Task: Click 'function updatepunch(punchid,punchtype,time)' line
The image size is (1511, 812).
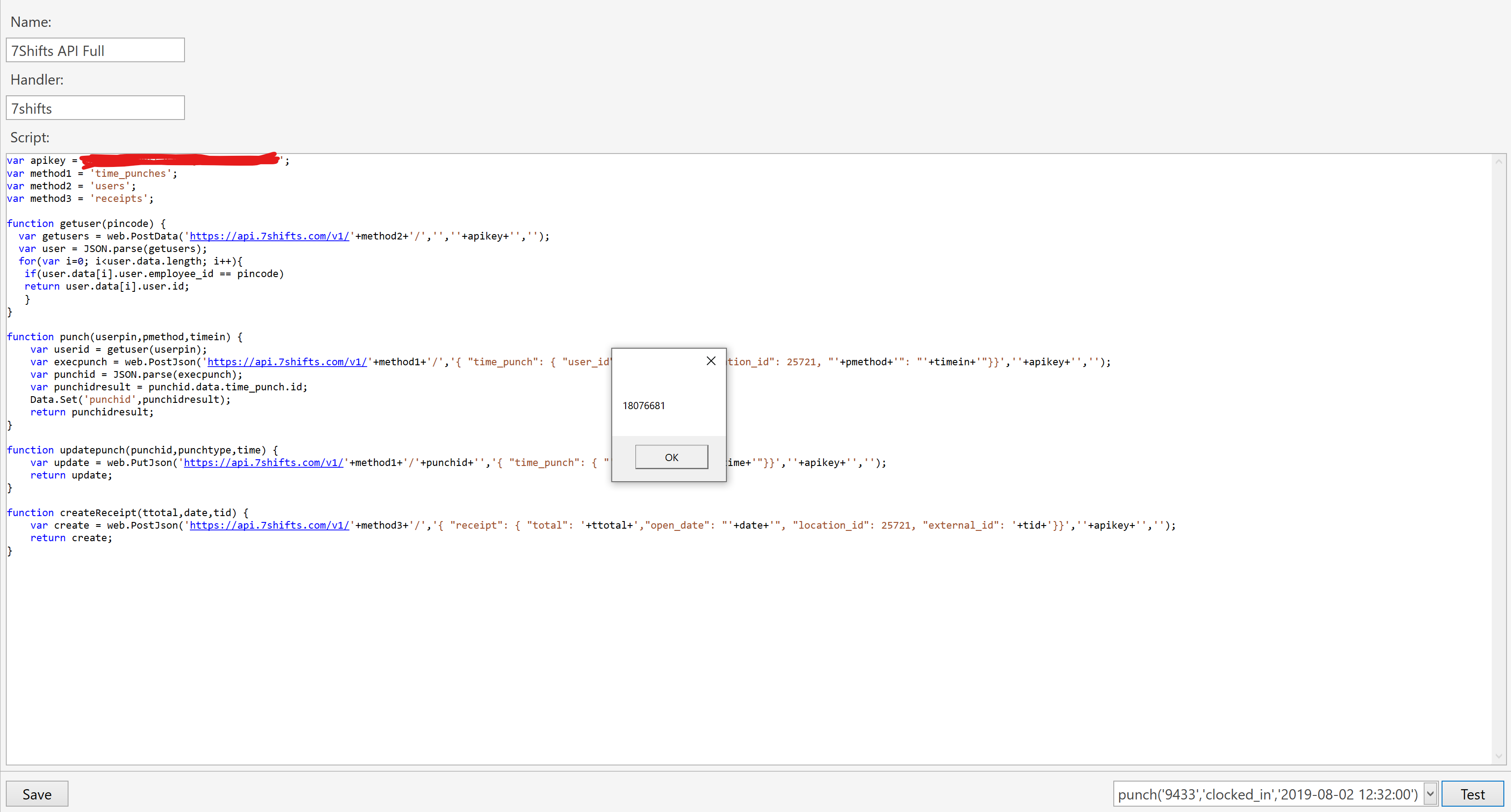Action: tap(142, 450)
